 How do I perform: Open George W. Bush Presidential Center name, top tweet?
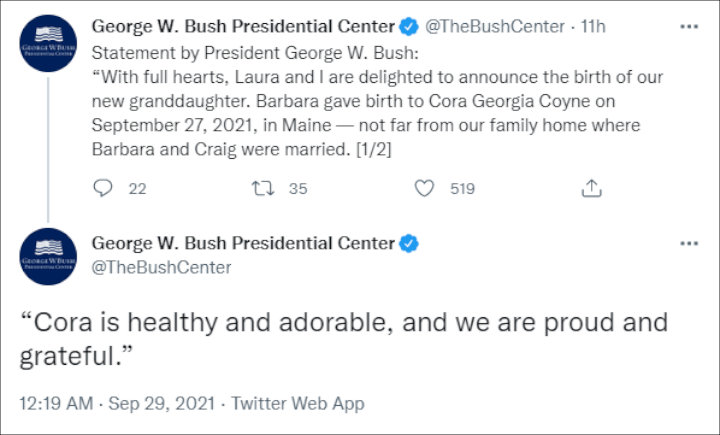pos(243,27)
